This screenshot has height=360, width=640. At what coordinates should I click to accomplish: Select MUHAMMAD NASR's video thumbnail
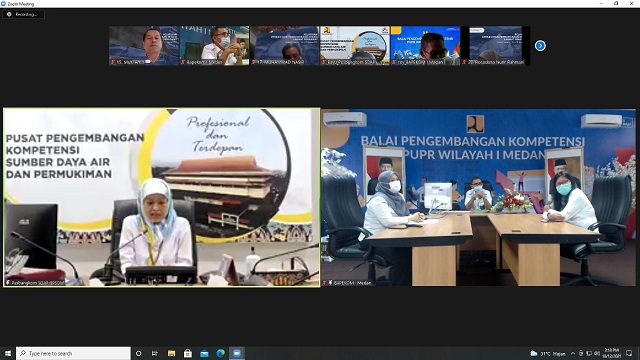284,46
